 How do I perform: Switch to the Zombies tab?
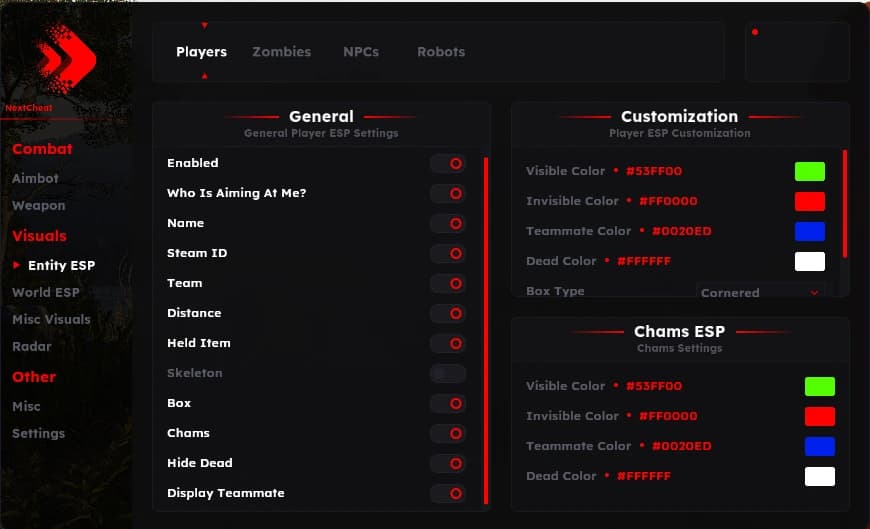pyautogui.click(x=281, y=52)
